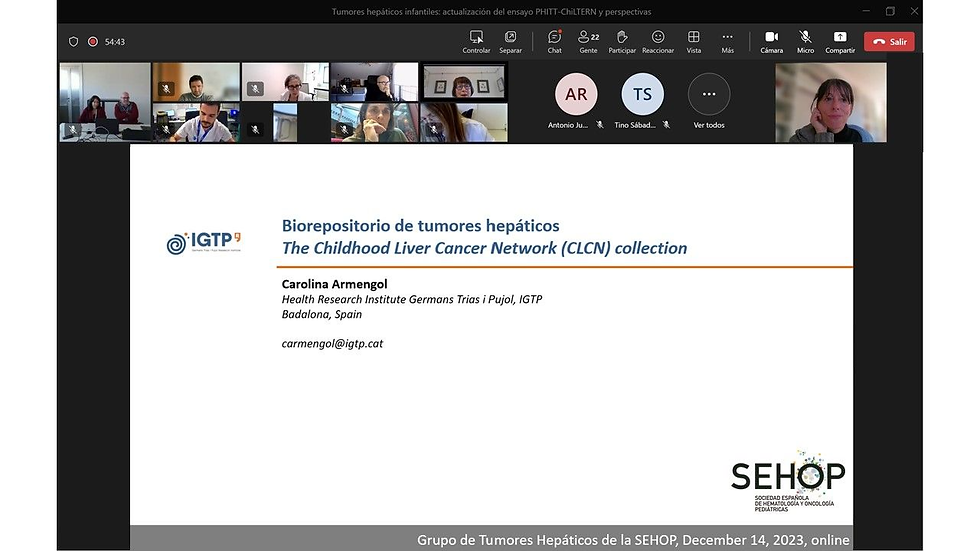The width and height of the screenshot is (980, 551).
Task: Select the presenter's video tile beside Ver todos
Action: click(x=831, y=102)
